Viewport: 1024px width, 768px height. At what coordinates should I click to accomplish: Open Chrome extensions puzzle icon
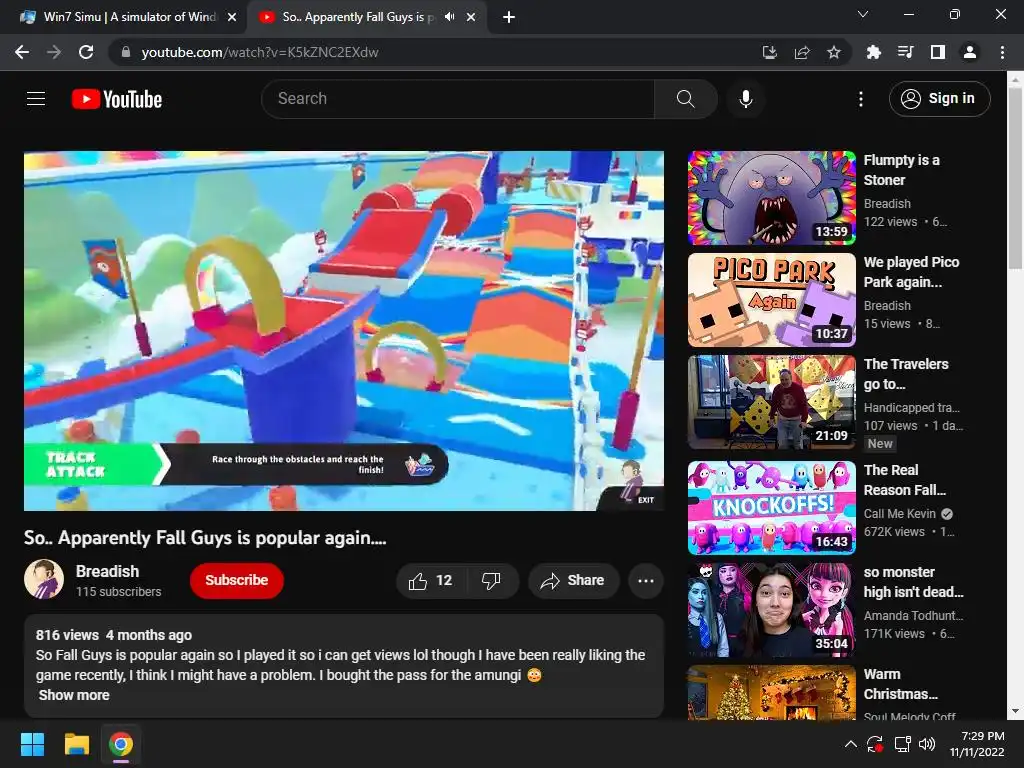click(873, 52)
